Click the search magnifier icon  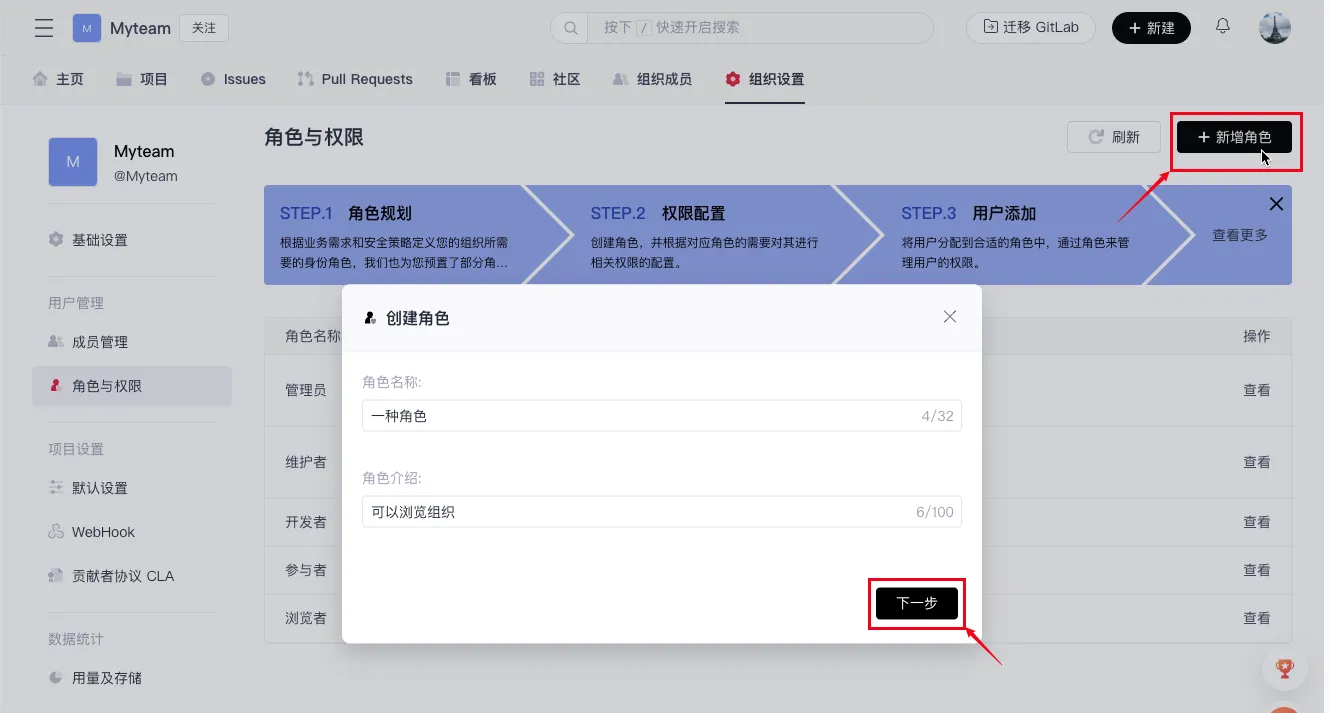coord(571,28)
